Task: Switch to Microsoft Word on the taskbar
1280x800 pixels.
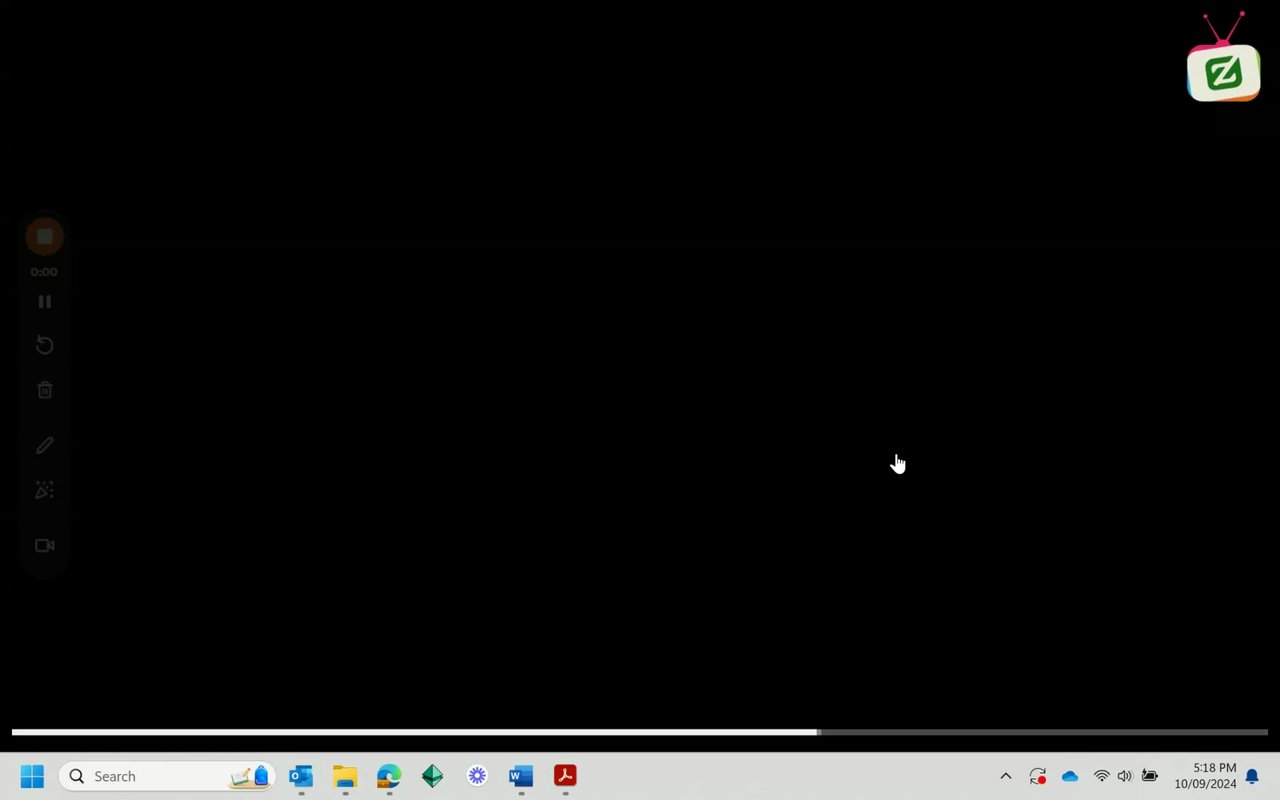Action: click(521, 776)
